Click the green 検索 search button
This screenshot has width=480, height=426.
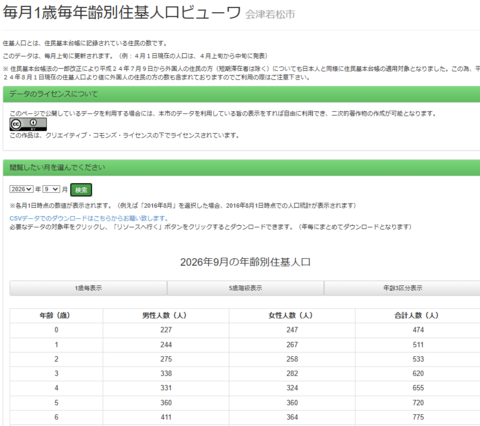pos(81,190)
